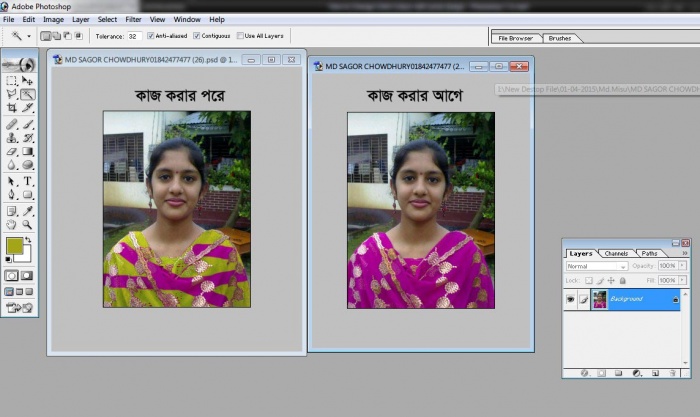Uncheck the Contiguous option

click(x=197, y=36)
